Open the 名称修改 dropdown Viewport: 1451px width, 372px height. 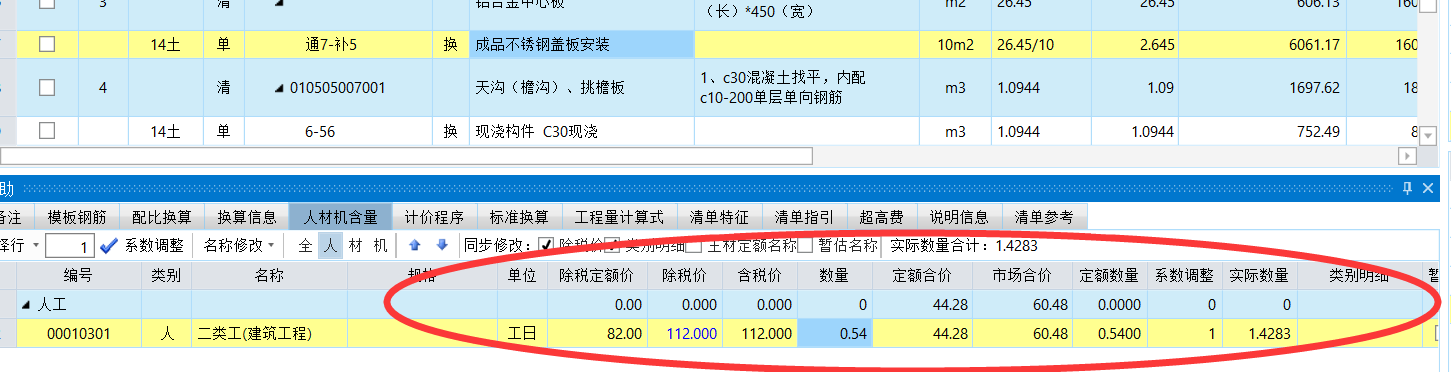(239, 245)
